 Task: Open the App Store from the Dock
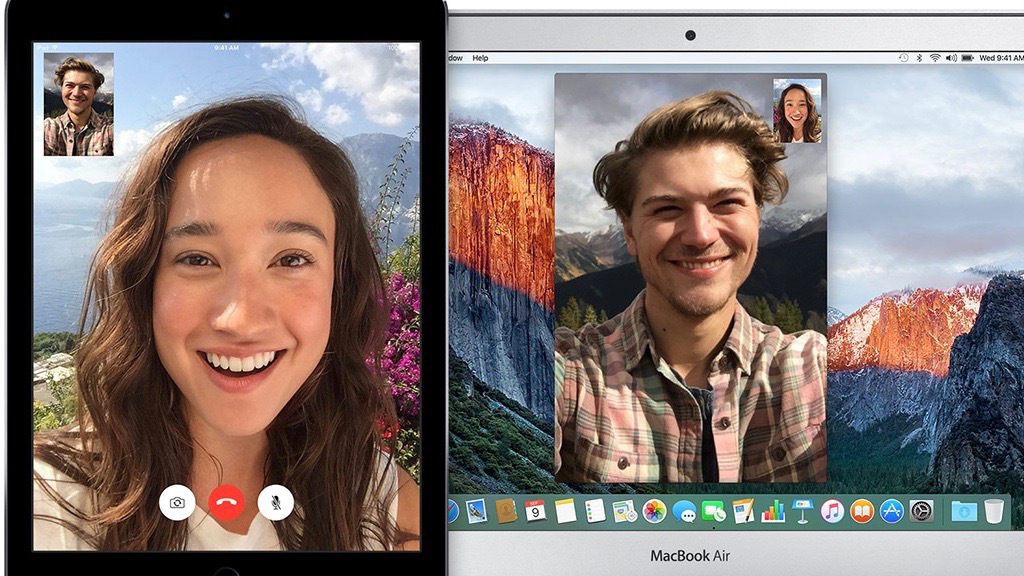[893, 512]
